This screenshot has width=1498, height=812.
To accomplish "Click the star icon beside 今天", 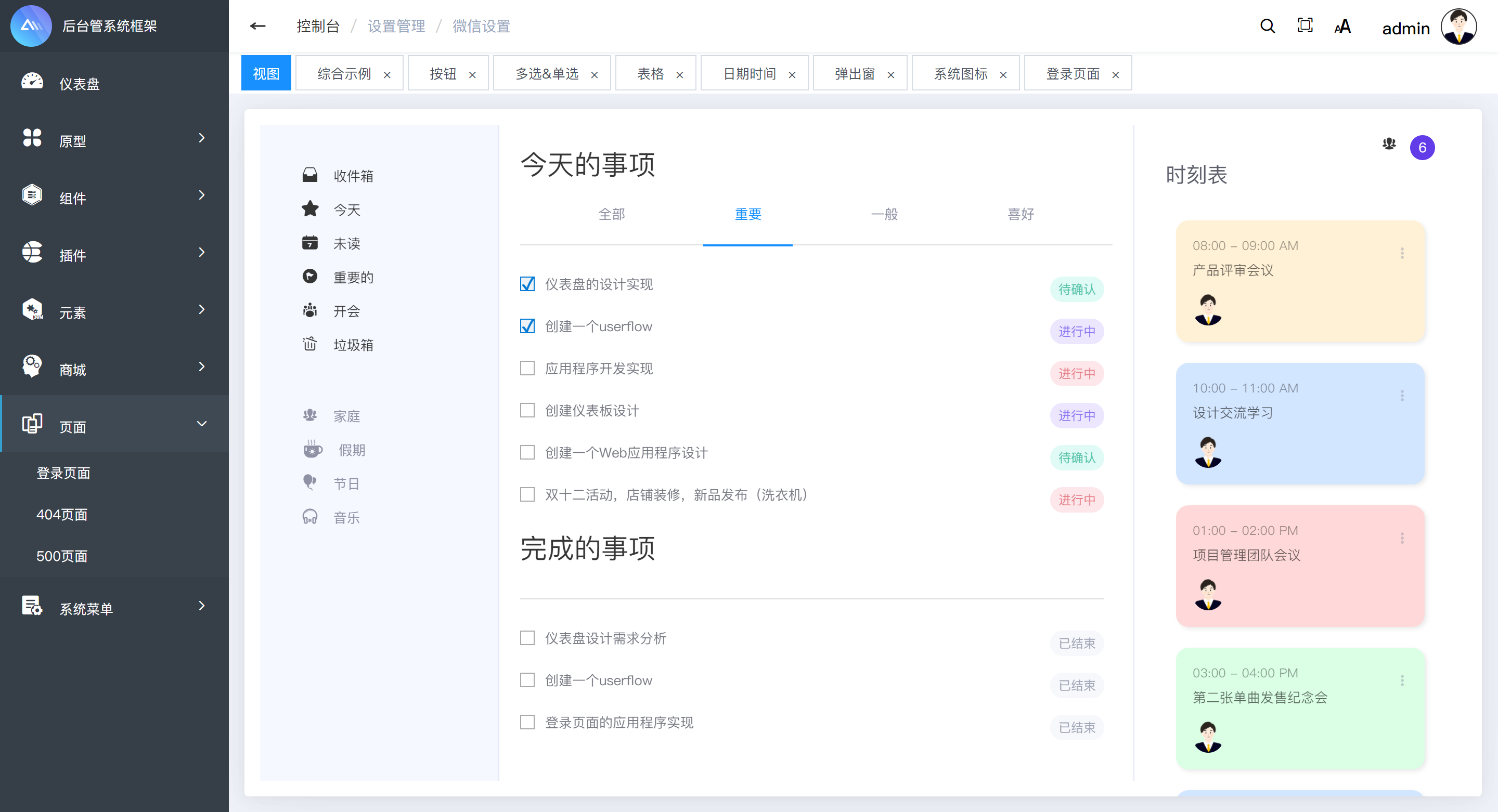I will point(310,208).
